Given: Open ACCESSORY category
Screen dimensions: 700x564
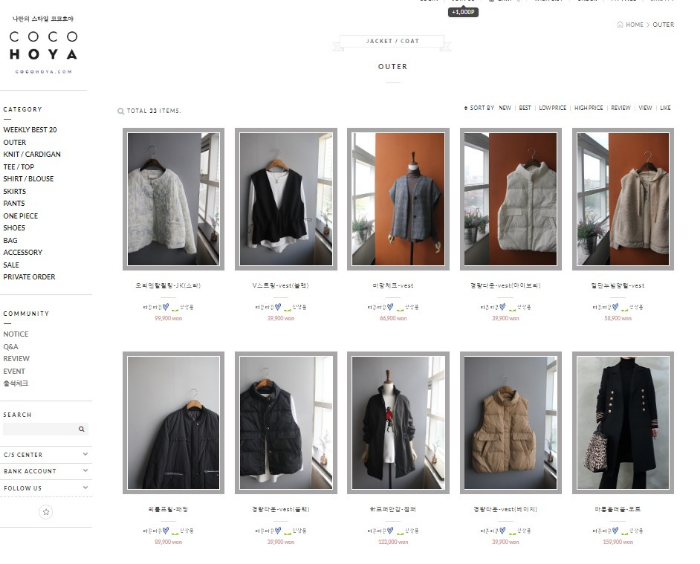Looking at the screenshot, I should [23, 252].
